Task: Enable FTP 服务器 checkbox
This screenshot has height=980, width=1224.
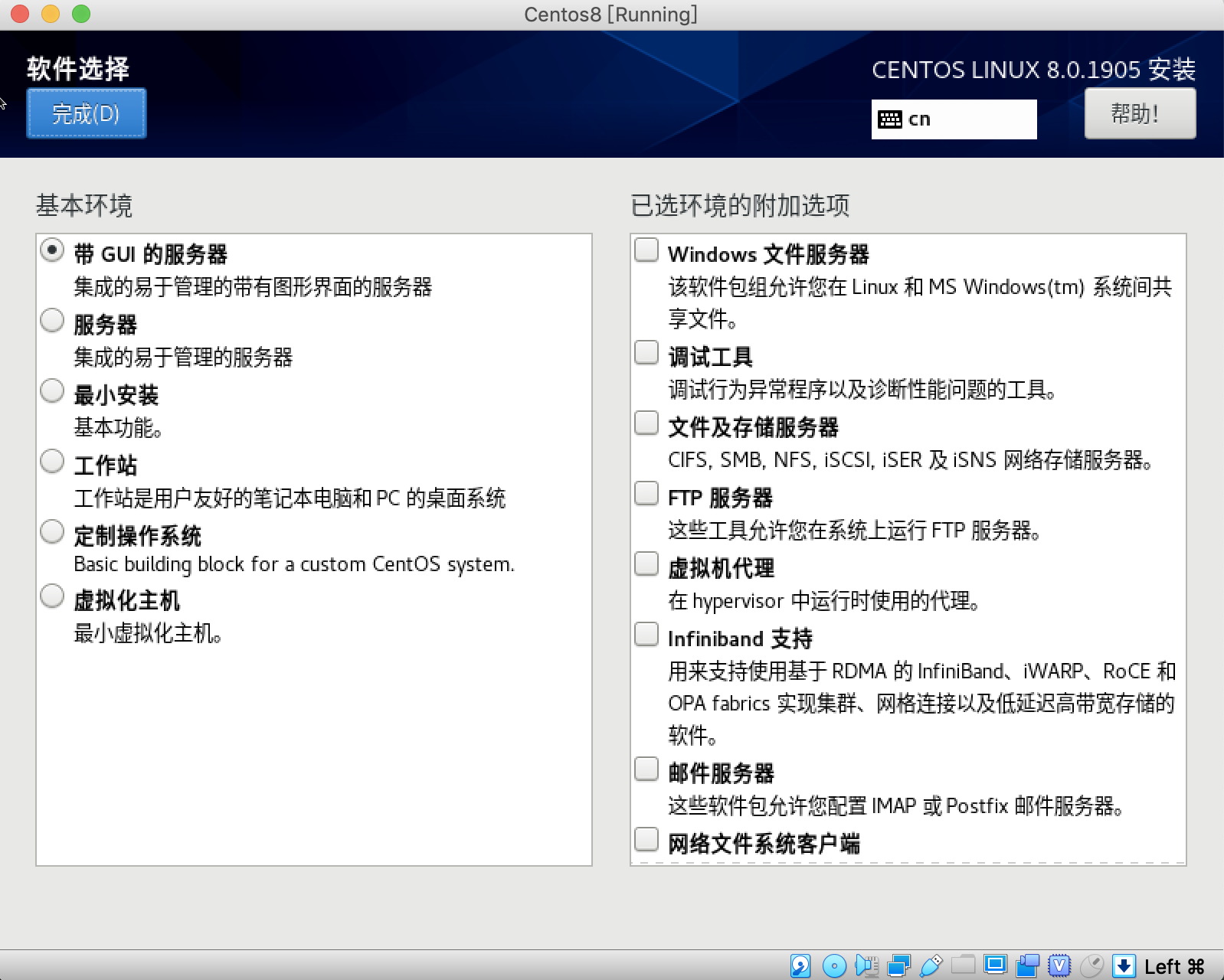Action: [646, 493]
